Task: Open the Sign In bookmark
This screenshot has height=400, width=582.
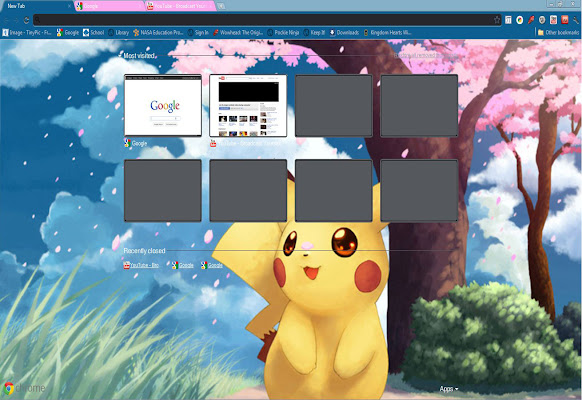Action: point(198,33)
